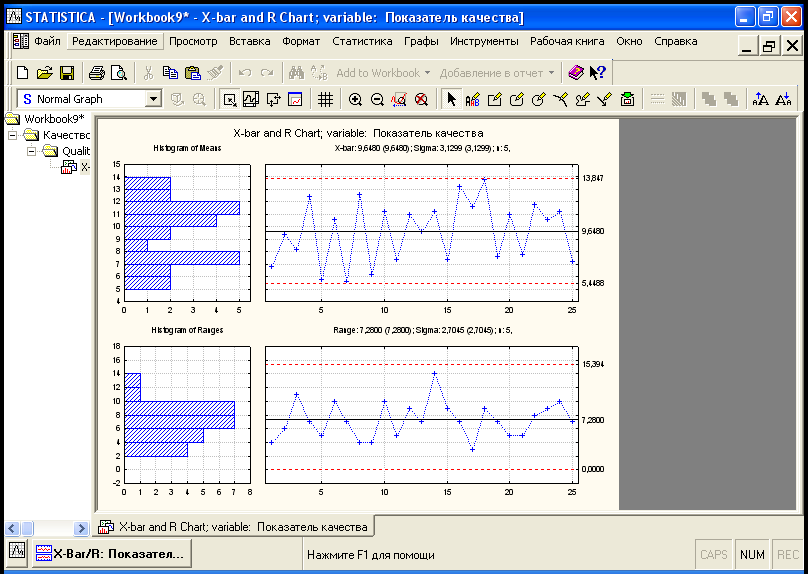808x574 pixels.
Task: Open the Графы menu
Action: point(421,41)
